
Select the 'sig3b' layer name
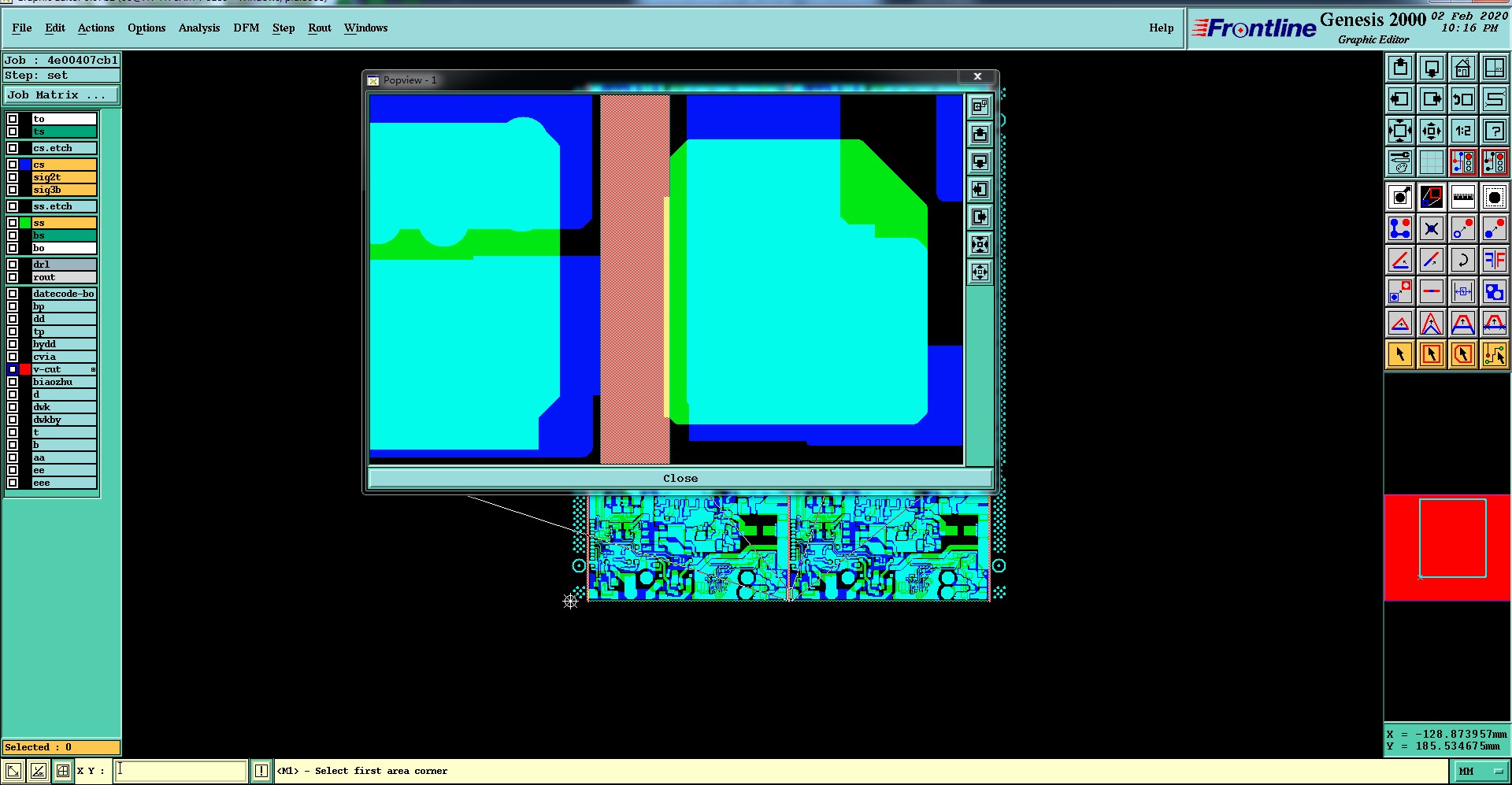click(64, 190)
